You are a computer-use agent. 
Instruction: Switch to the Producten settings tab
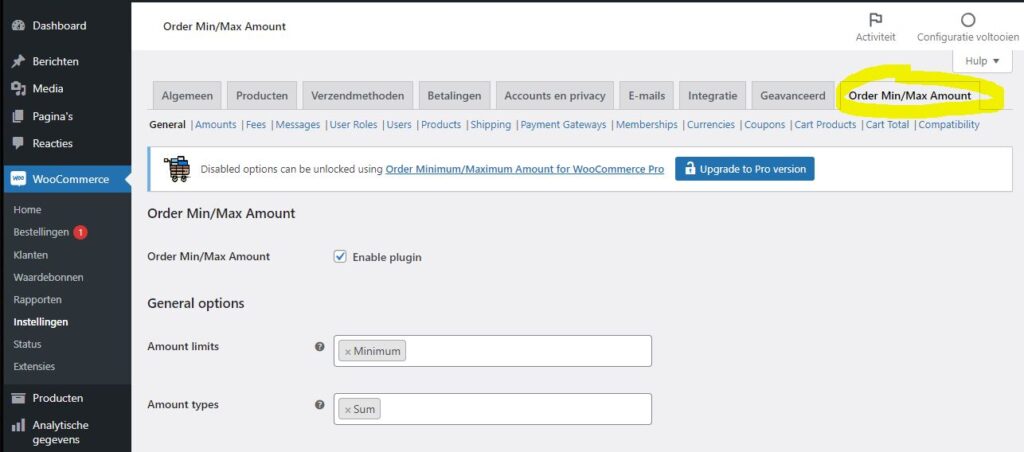coord(262,95)
